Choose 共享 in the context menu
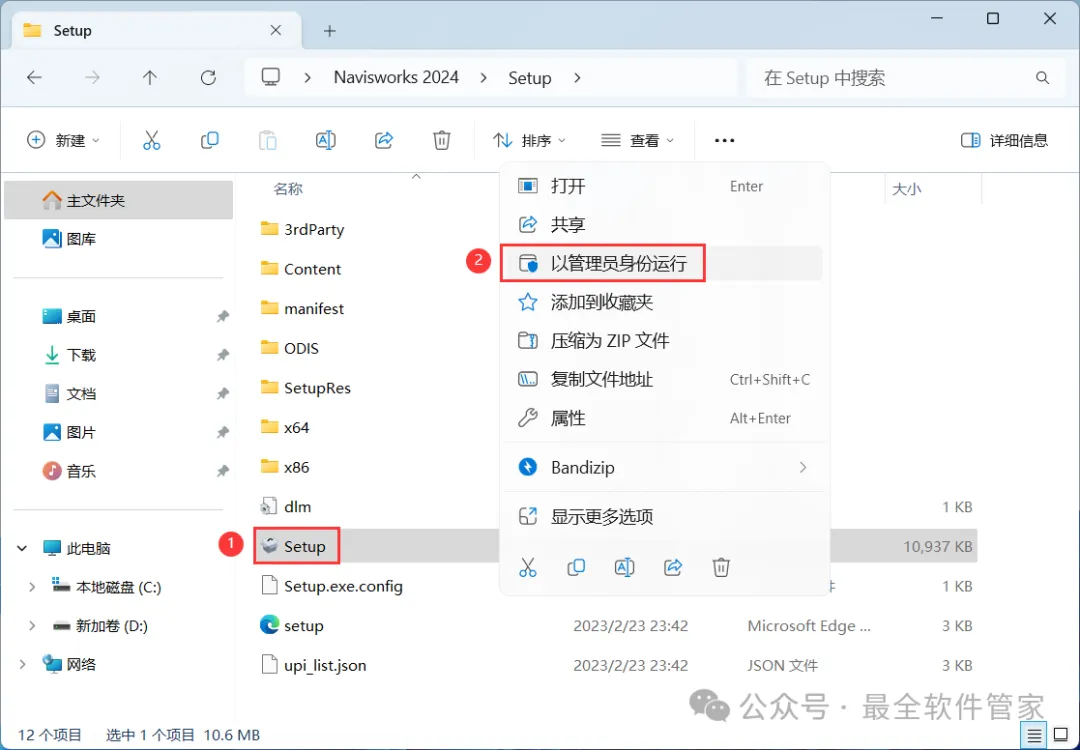The image size is (1080, 750). click(664, 225)
